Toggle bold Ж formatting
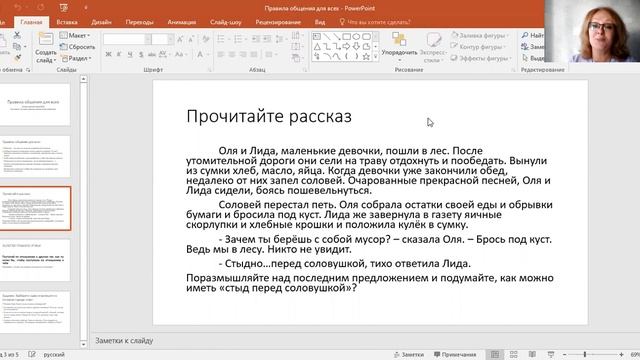640x360 pixels. tap(108, 54)
